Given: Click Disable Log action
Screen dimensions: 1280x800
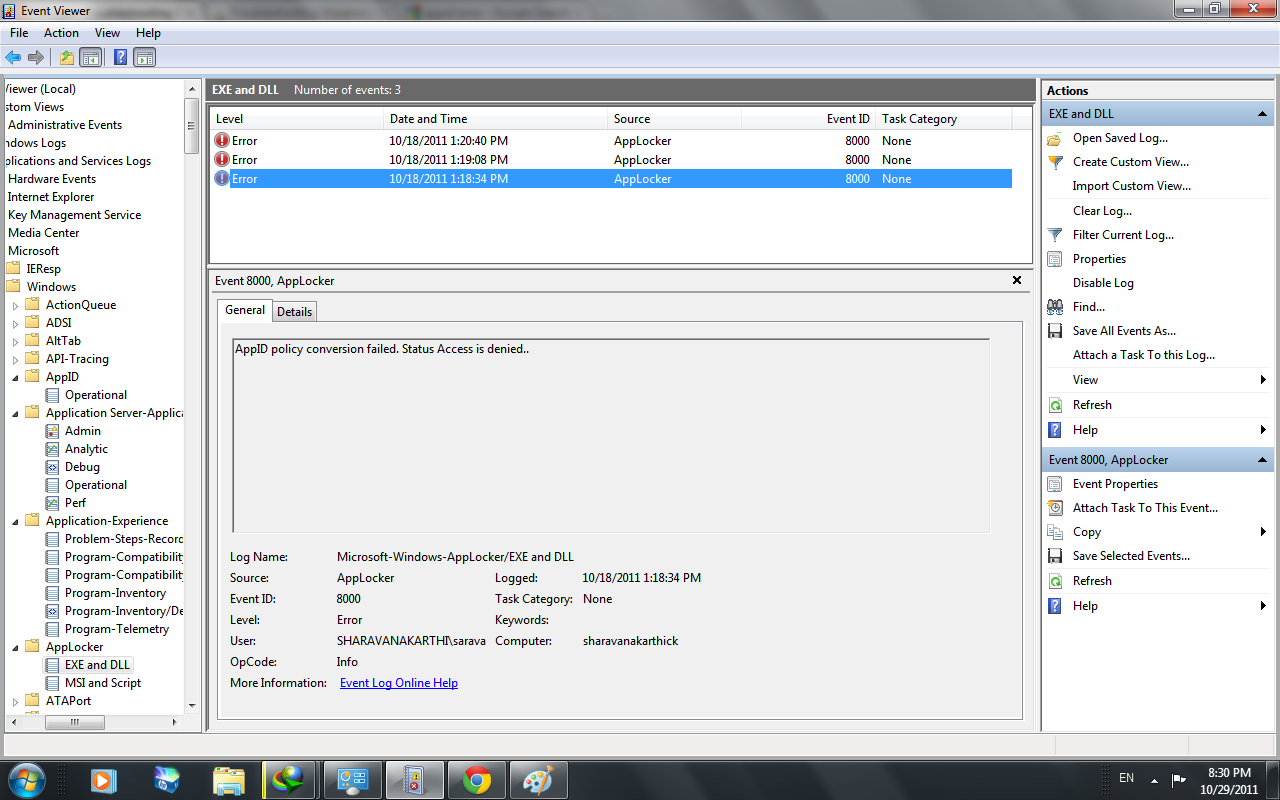Looking at the screenshot, I should pos(1103,283).
